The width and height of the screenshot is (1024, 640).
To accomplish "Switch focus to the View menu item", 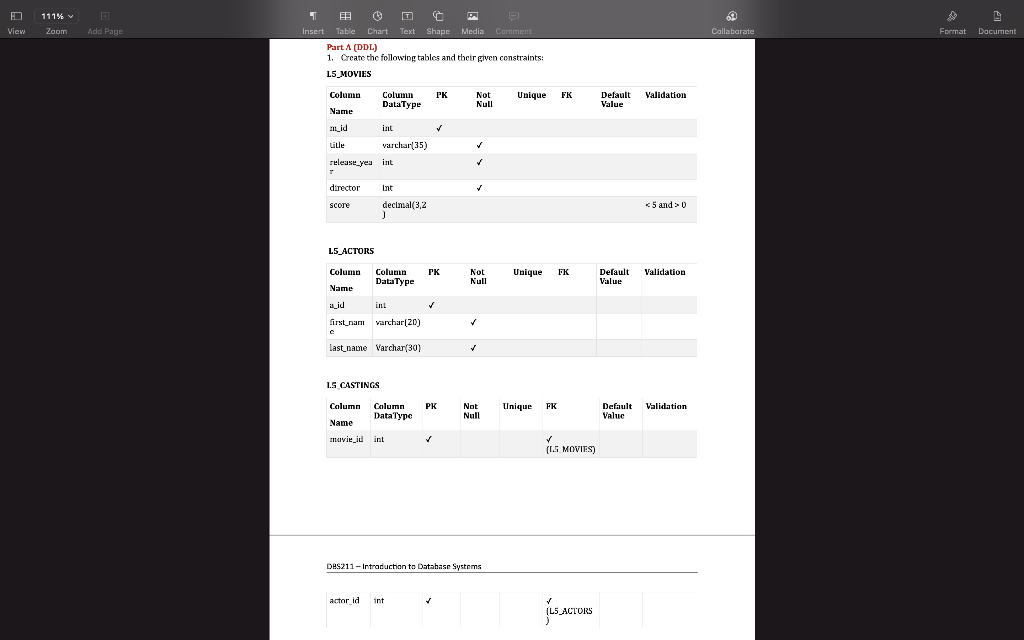I will [x=16, y=31].
